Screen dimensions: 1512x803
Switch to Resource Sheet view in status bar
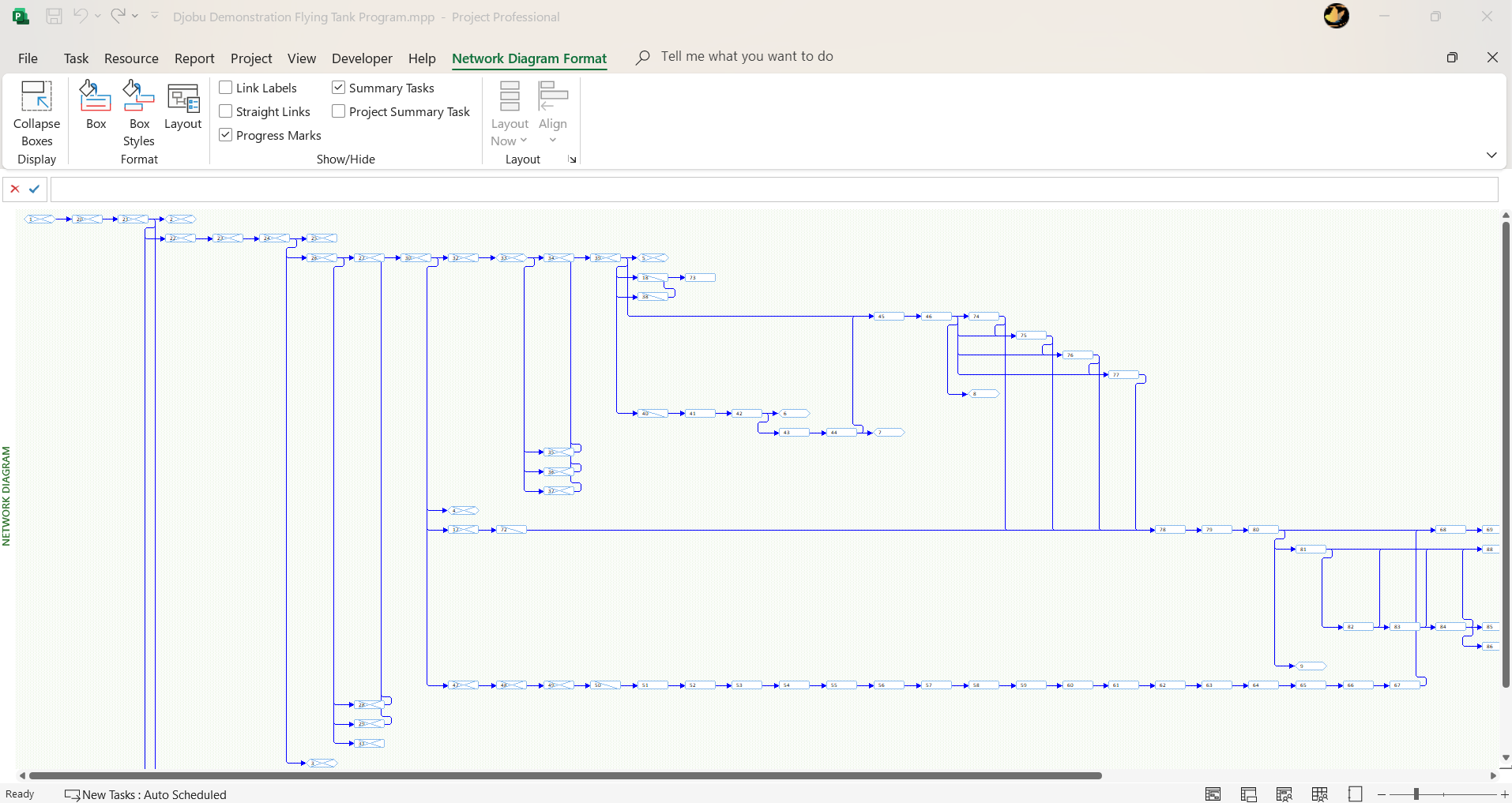coord(1320,794)
